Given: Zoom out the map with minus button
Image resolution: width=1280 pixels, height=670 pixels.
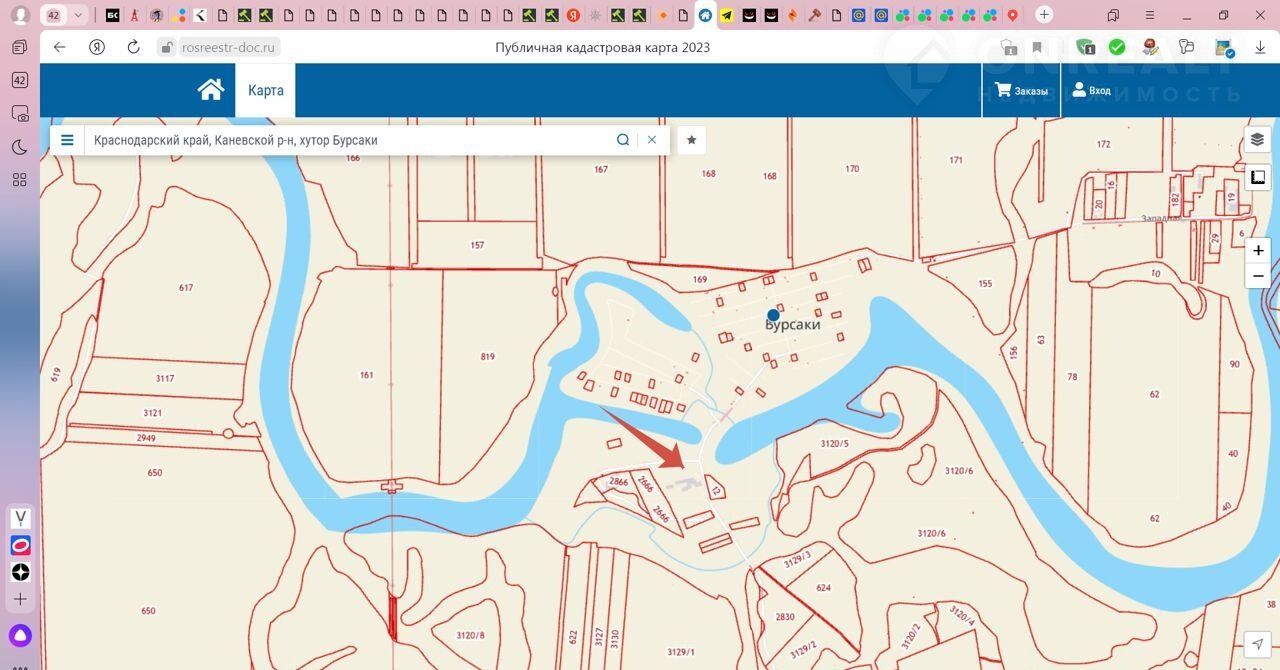Looking at the screenshot, I should coord(1258,276).
